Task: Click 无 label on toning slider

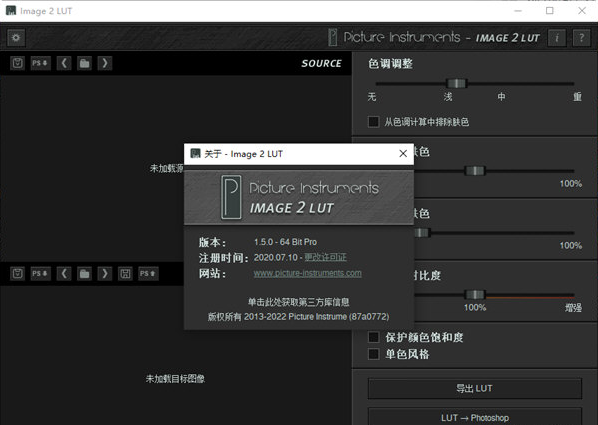Action: coord(372,97)
